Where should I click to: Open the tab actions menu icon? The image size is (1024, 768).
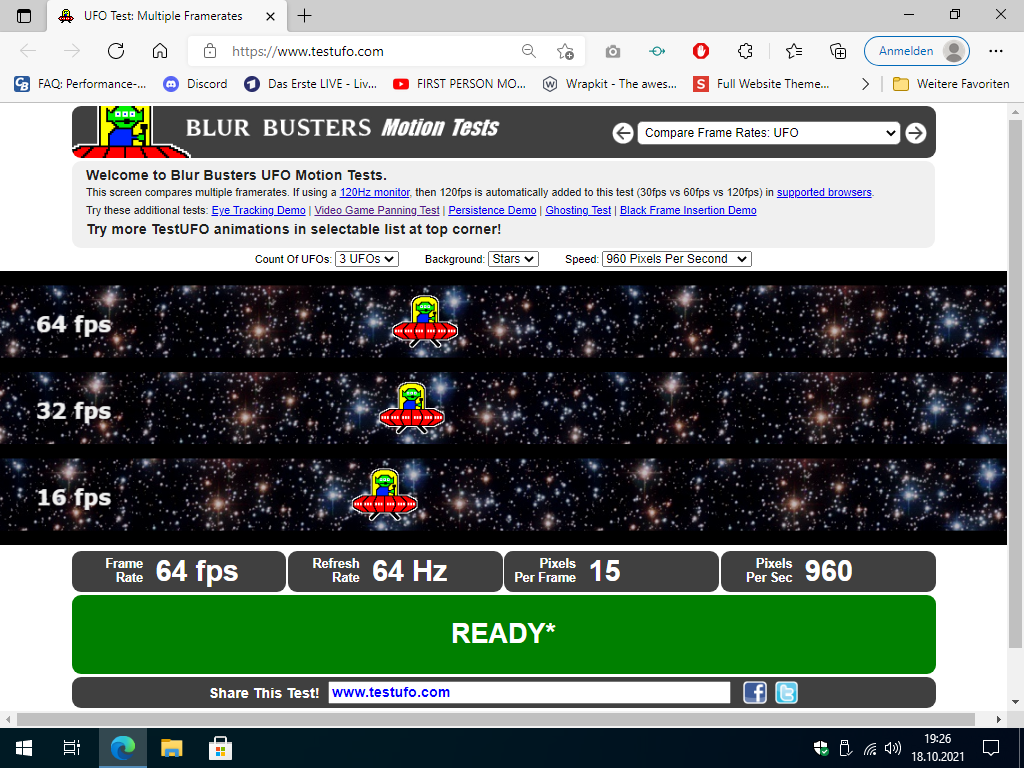pyautogui.click(x=24, y=16)
